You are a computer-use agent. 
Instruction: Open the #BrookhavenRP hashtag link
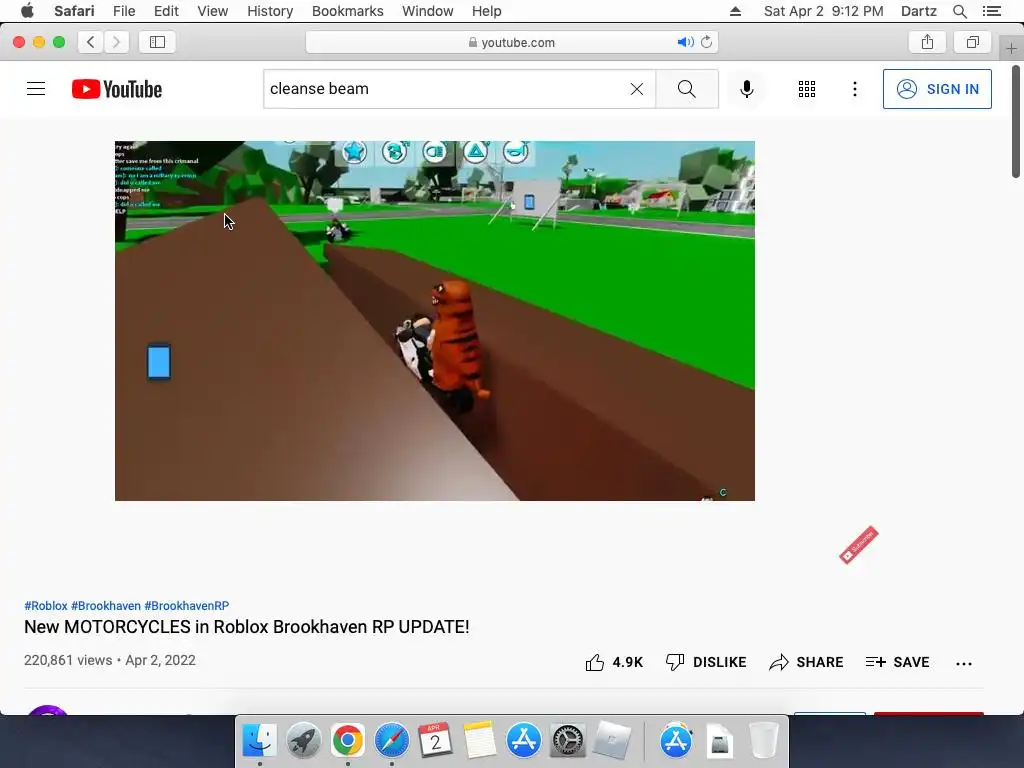pos(187,605)
